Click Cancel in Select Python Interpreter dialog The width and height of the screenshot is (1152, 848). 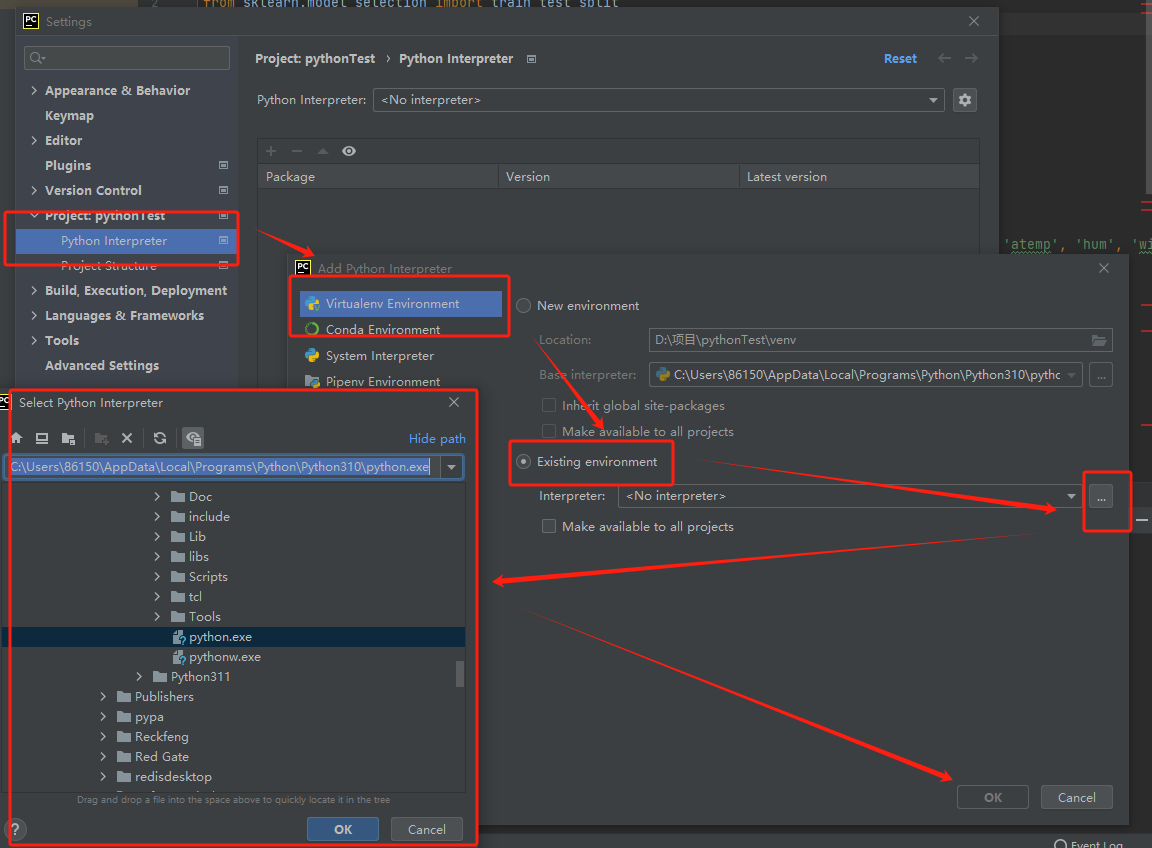[x=427, y=830]
